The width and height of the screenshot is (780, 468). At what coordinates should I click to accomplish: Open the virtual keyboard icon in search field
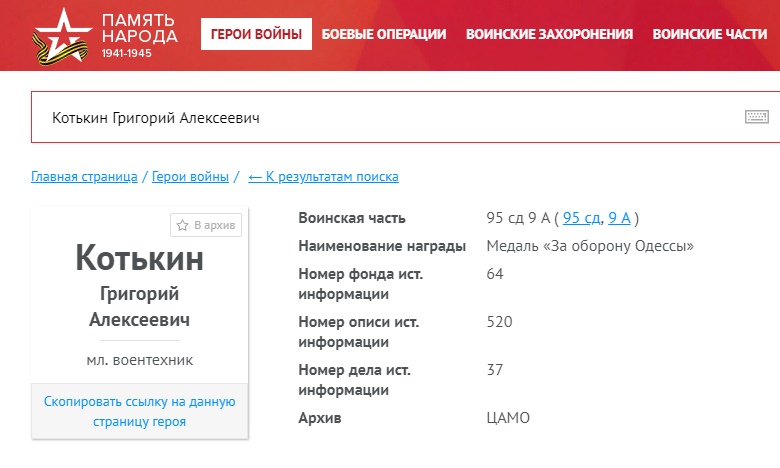point(757,117)
